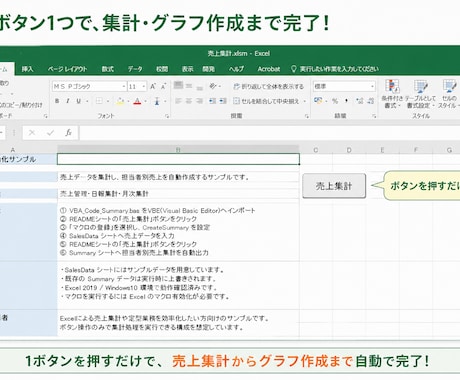Click the align left icon
Image resolution: width=460 pixels, height=380 pixels.
[x=178, y=101]
